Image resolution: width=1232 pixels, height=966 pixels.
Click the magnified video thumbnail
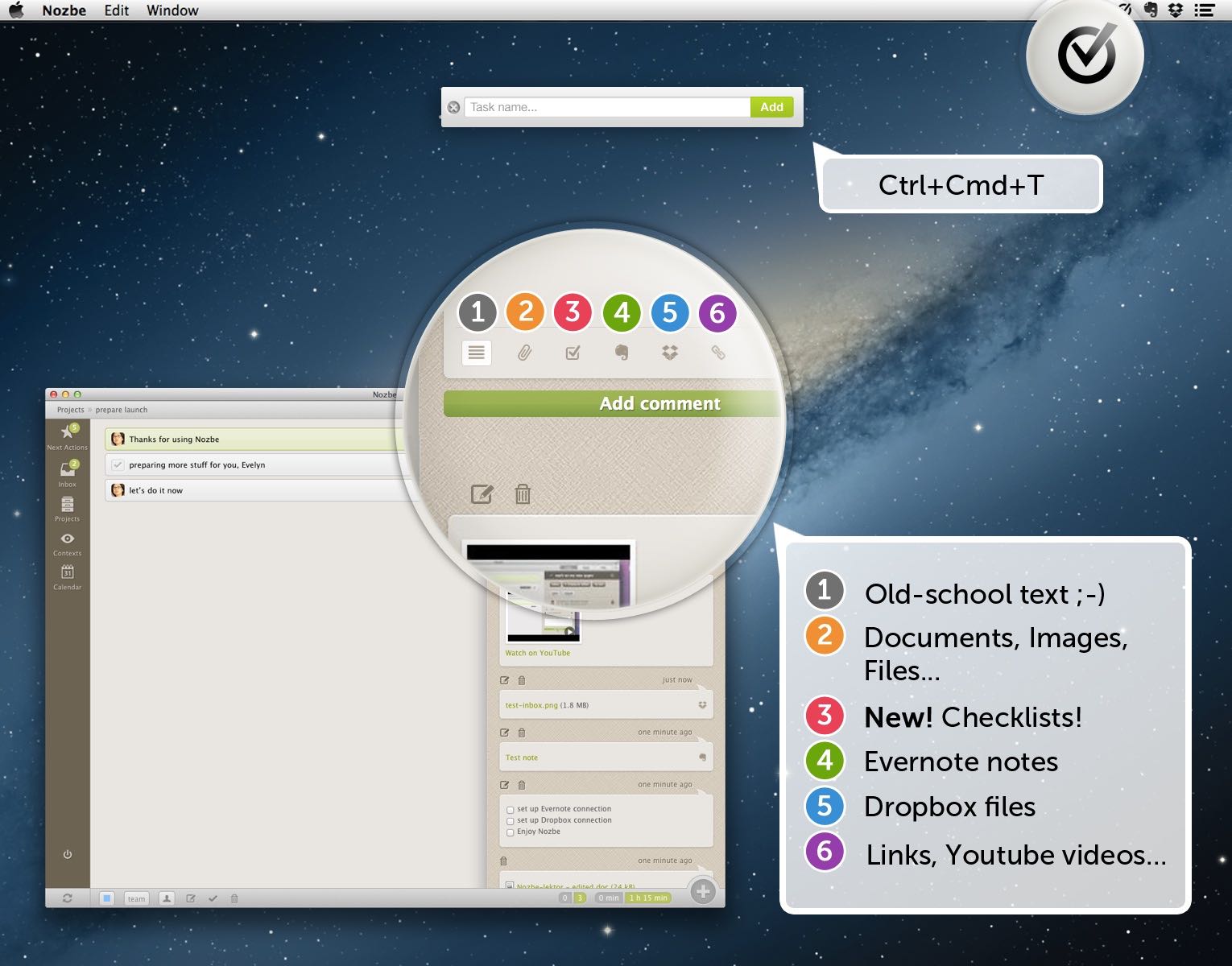[x=548, y=573]
